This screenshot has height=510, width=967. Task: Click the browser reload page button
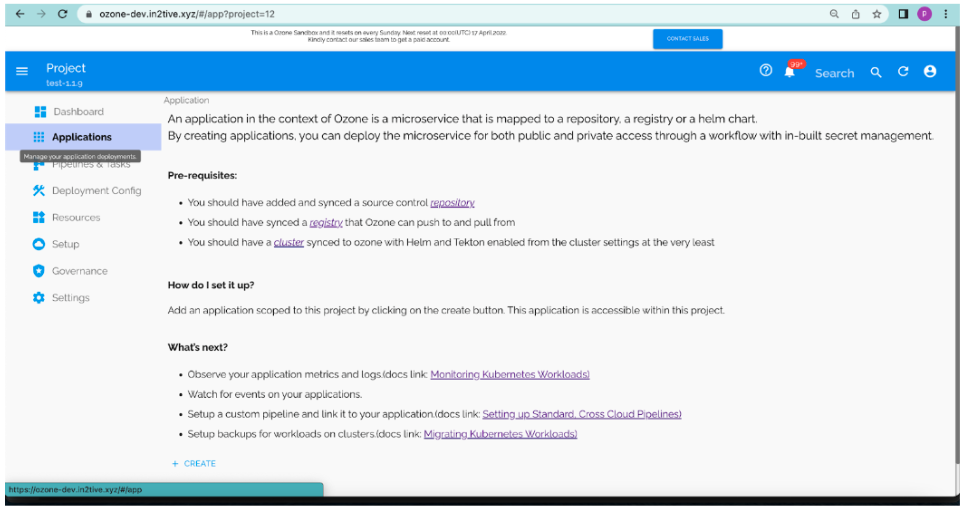(63, 14)
